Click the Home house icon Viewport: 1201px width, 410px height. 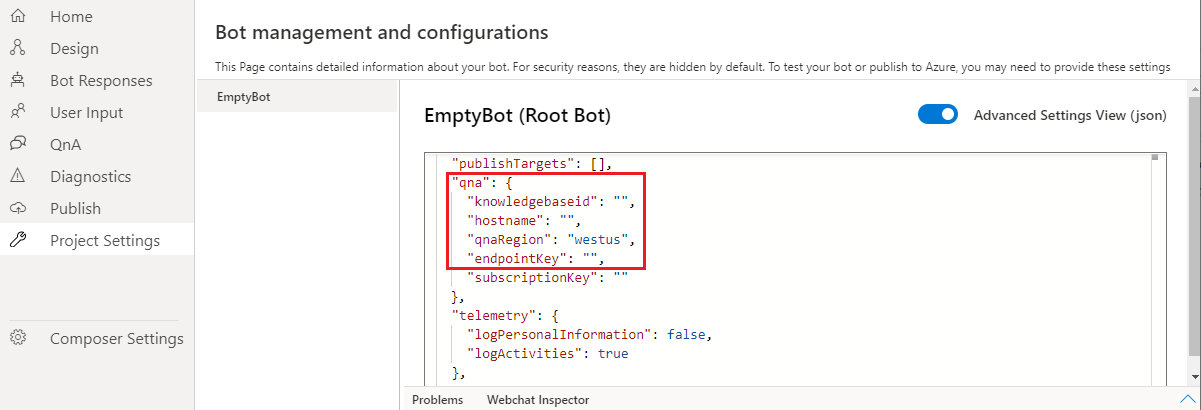point(17,16)
